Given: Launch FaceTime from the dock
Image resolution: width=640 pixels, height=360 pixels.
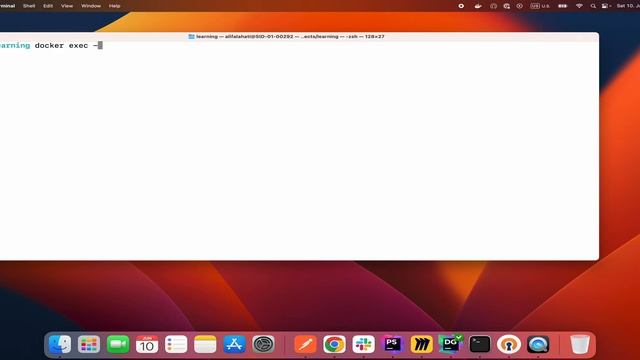Looking at the screenshot, I should coord(118,344).
